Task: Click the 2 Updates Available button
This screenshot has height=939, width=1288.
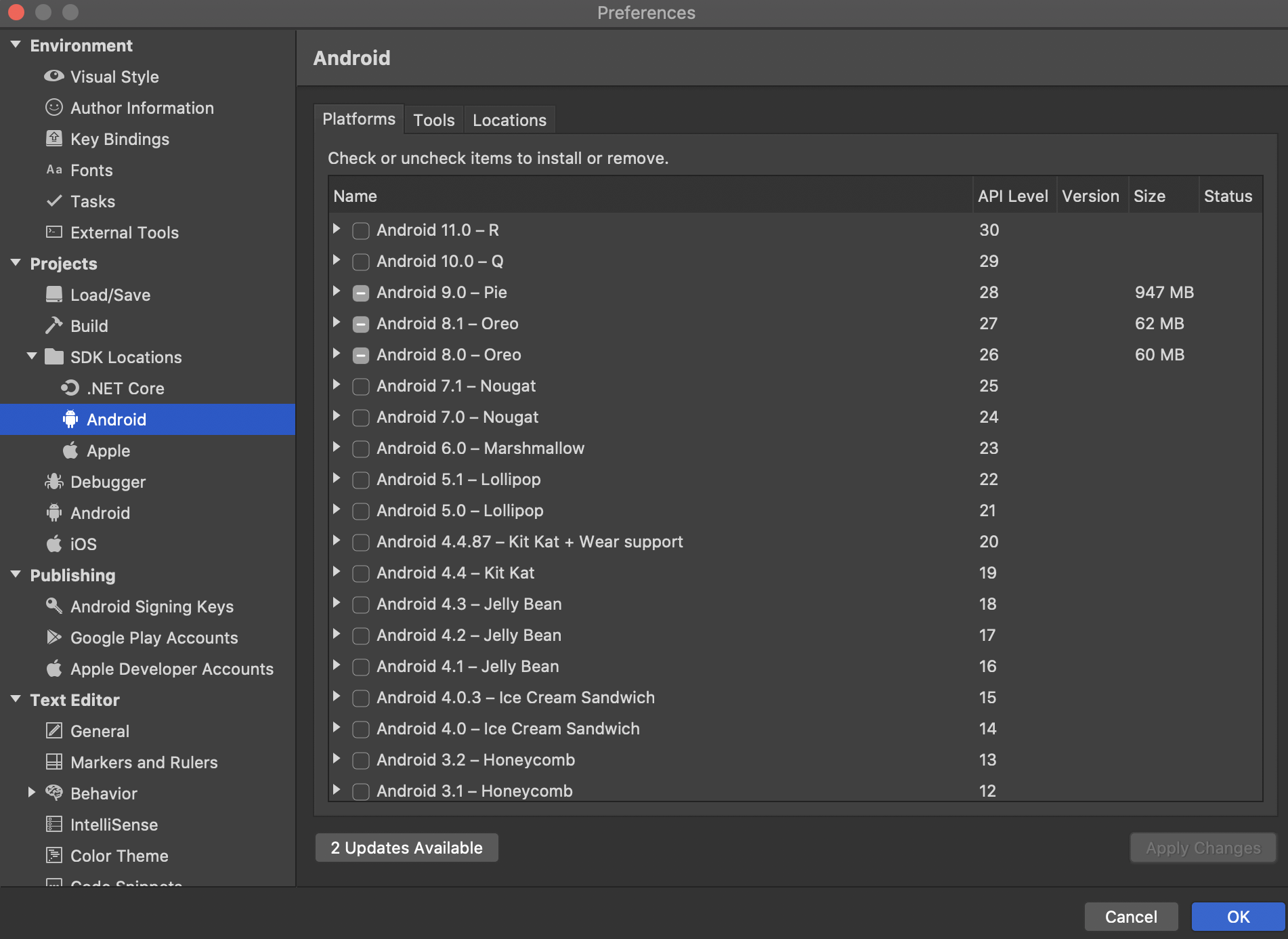Action: pyautogui.click(x=406, y=848)
